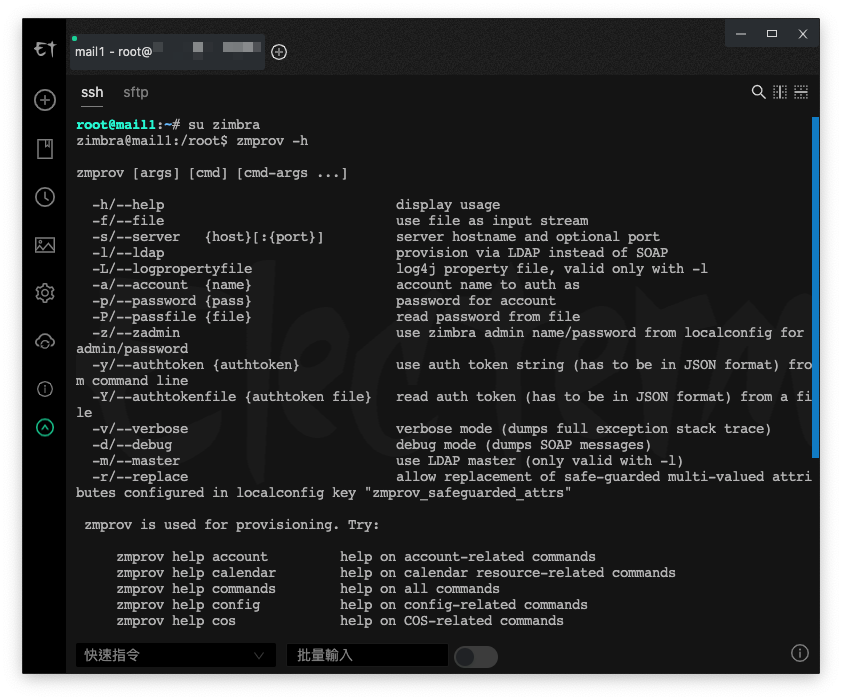This screenshot has width=842, height=700.
Task: Click the "display usage" description text
Action: [448, 205]
